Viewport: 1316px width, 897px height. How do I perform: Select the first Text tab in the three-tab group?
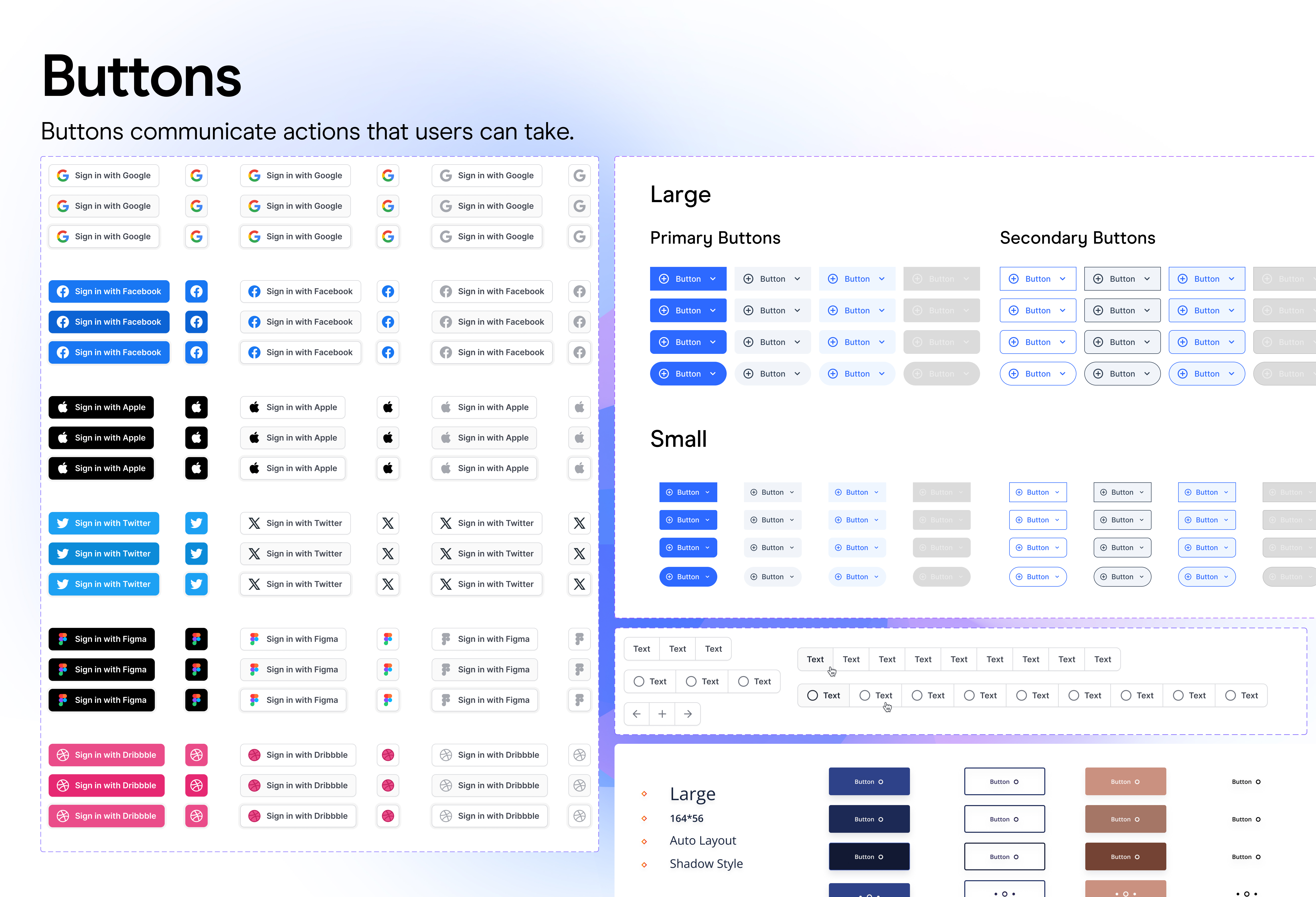pyautogui.click(x=642, y=649)
